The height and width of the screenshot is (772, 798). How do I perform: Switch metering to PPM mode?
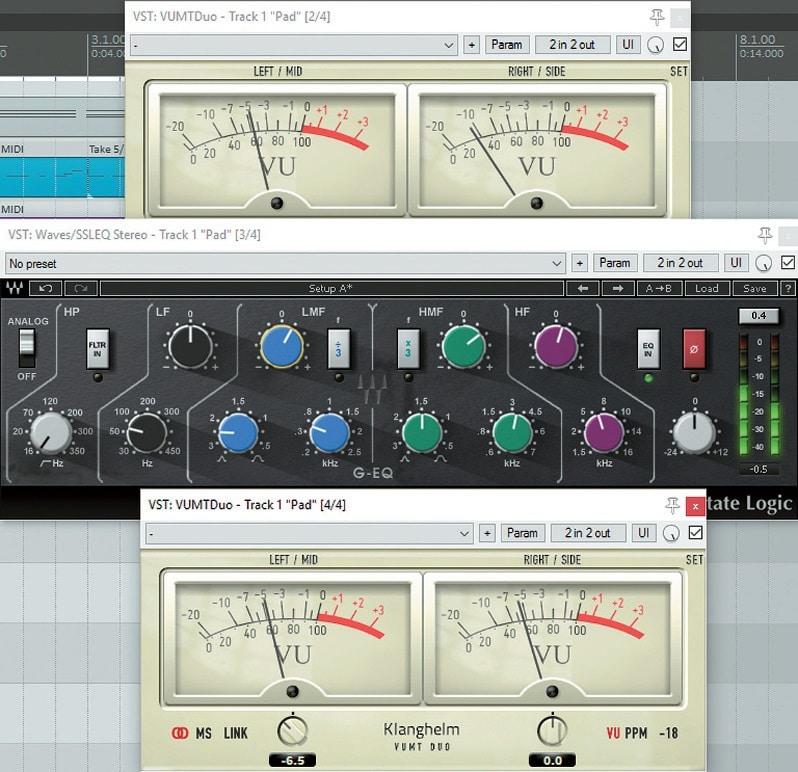click(x=636, y=733)
